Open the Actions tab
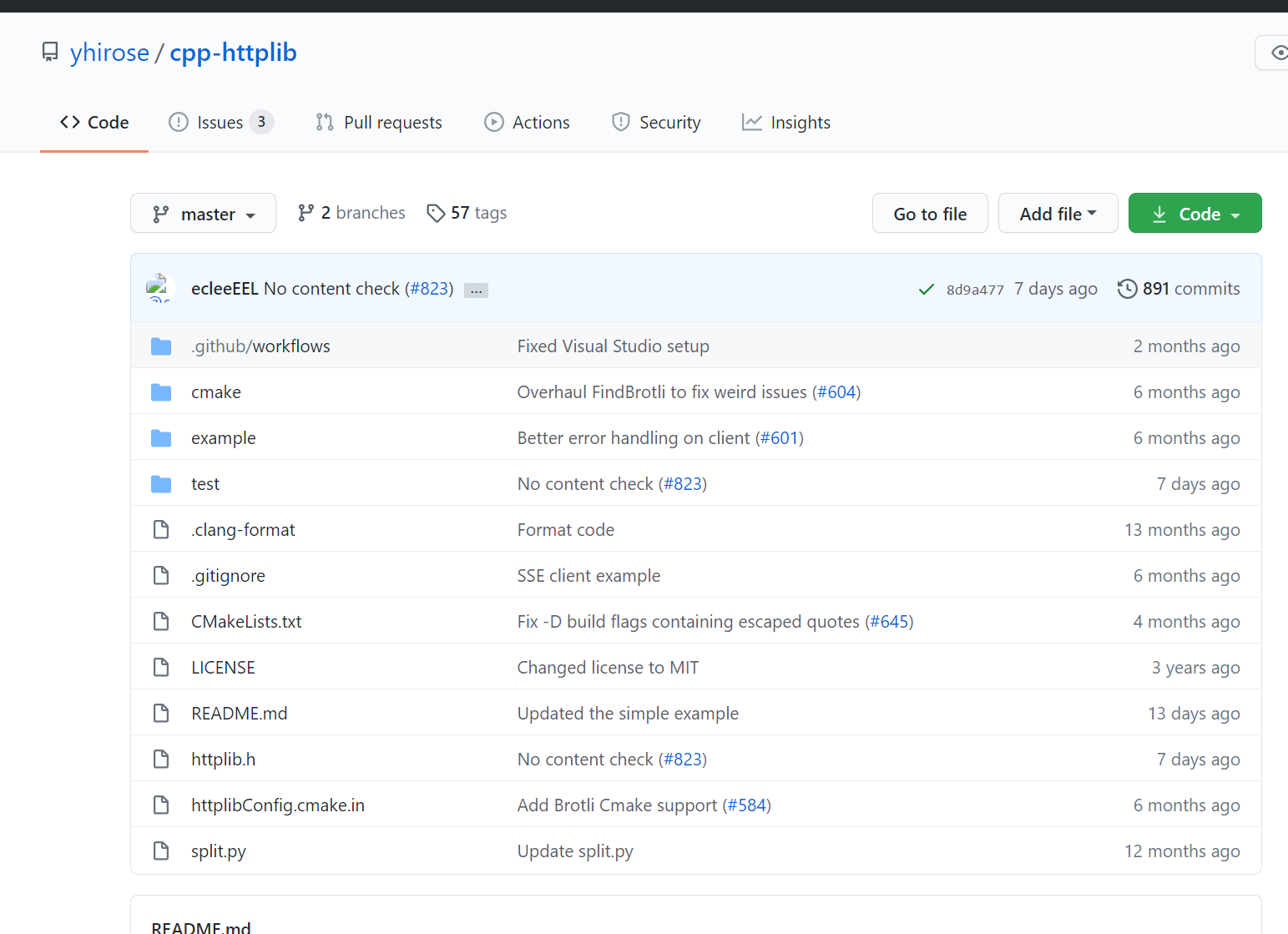Image resolution: width=1288 pixels, height=934 pixels. pos(527,123)
